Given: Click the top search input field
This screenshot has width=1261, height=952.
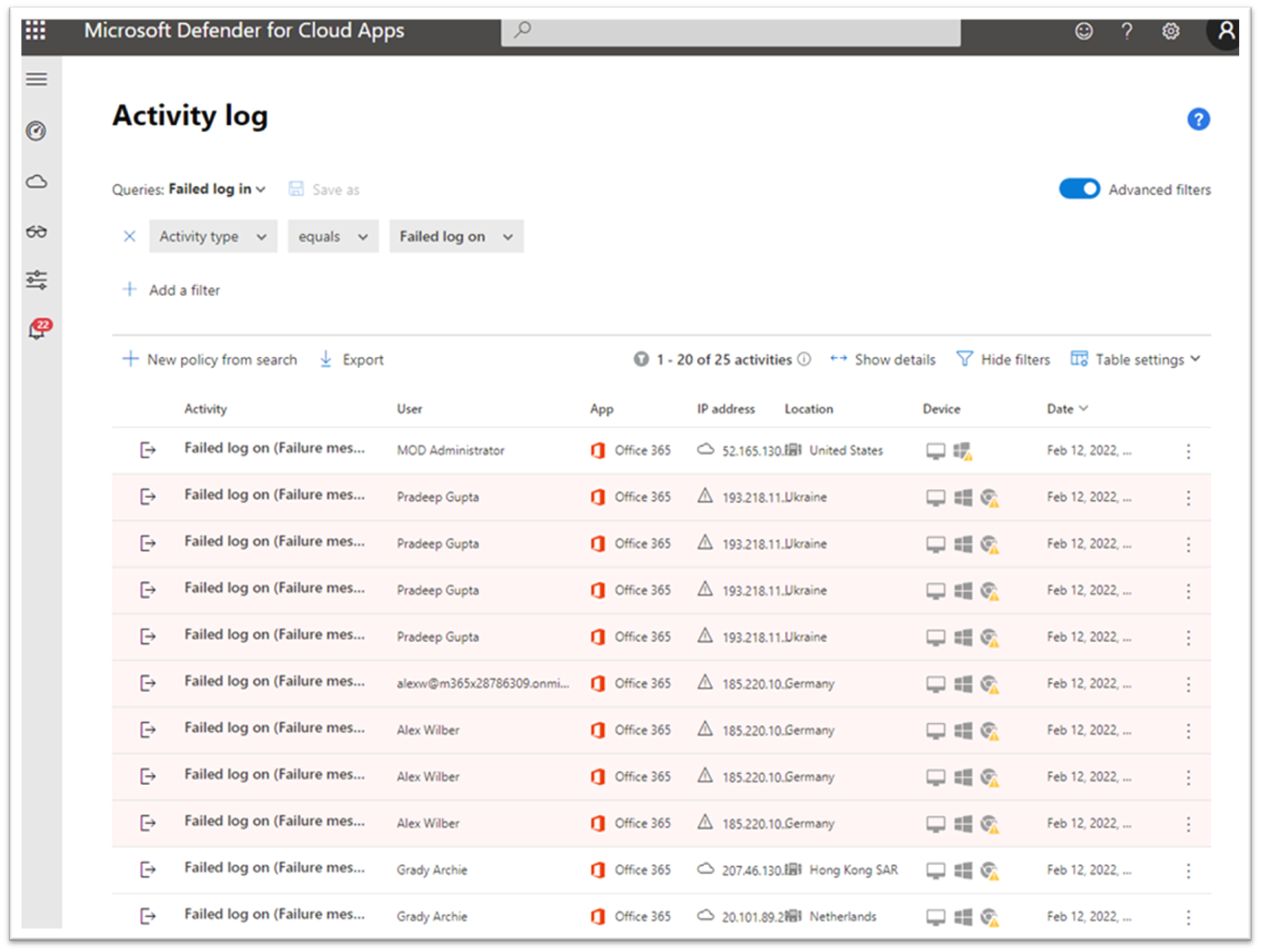Looking at the screenshot, I should click(x=730, y=31).
